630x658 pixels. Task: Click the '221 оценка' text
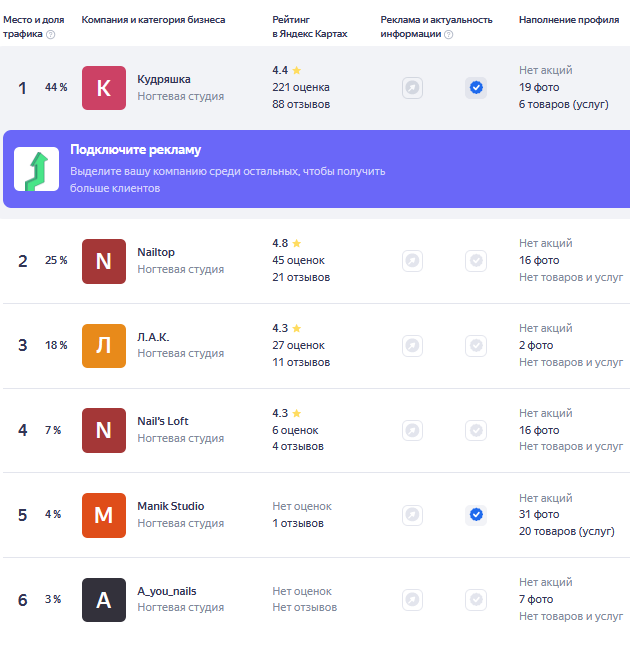(301, 87)
